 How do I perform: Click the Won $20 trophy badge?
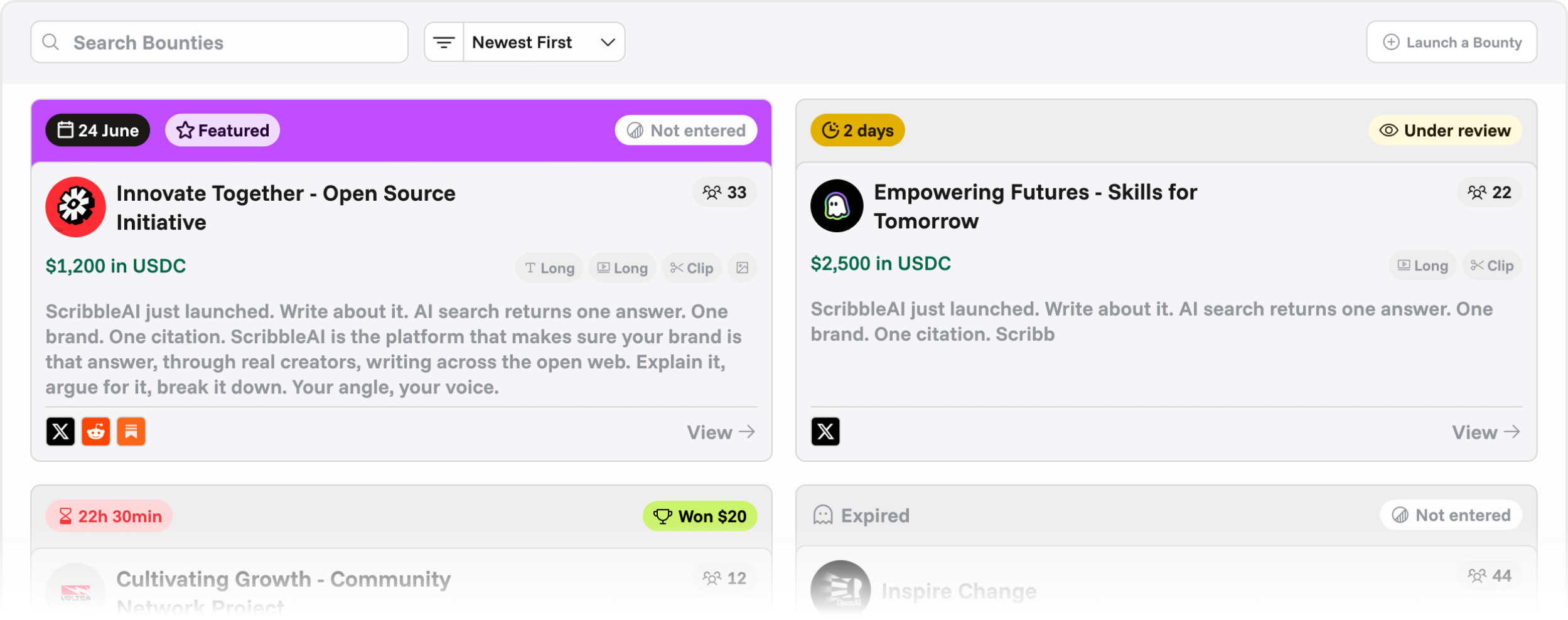(699, 516)
